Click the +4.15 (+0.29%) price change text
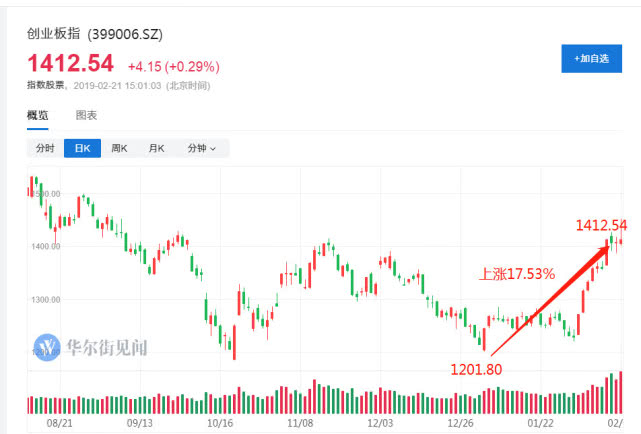641x434 pixels. coord(173,66)
